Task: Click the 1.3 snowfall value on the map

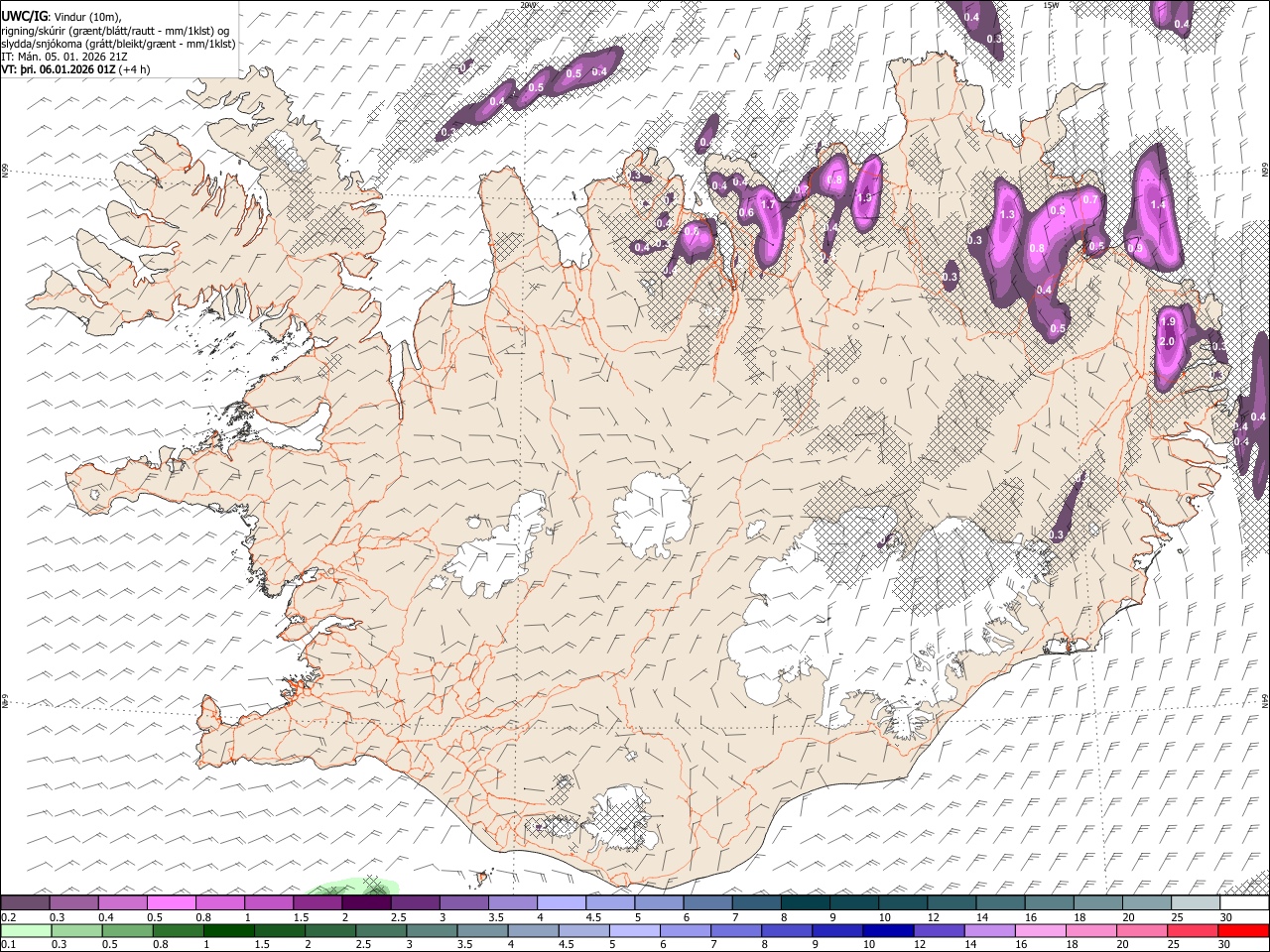Action: 1008,214
